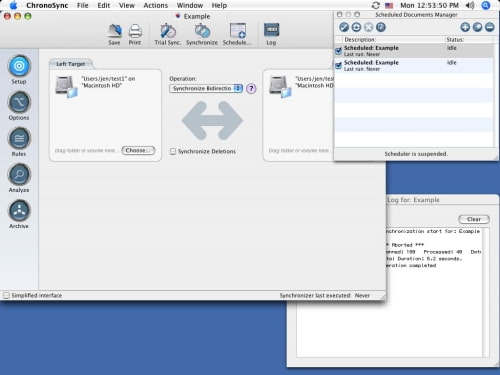Select the second, unhighlighted Scheduled: Example row
This screenshot has width=500, height=375.
pyautogui.click(x=414, y=66)
